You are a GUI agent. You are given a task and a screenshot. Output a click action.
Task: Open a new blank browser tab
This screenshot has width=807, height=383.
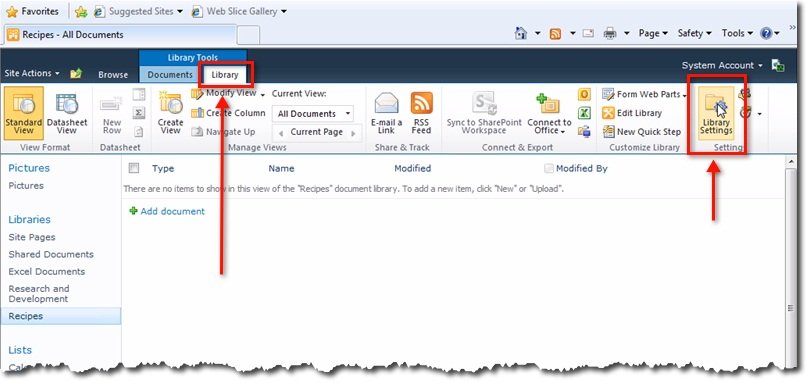[248, 36]
